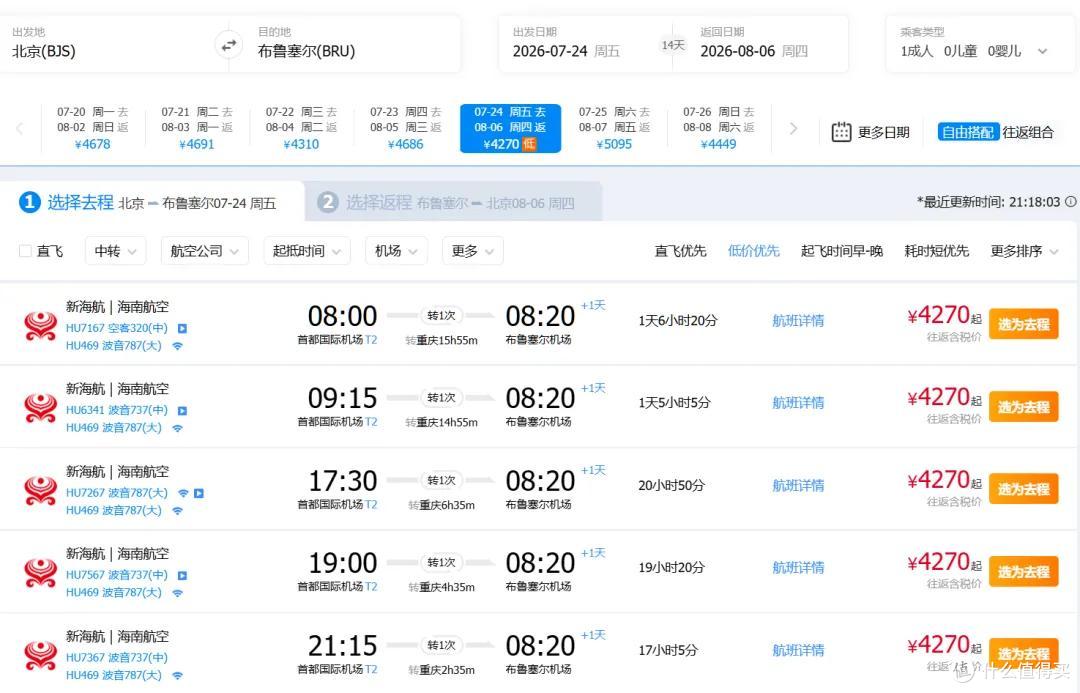Open the 机场 airport filter dropdown
This screenshot has width=1080, height=693.
click(396, 251)
